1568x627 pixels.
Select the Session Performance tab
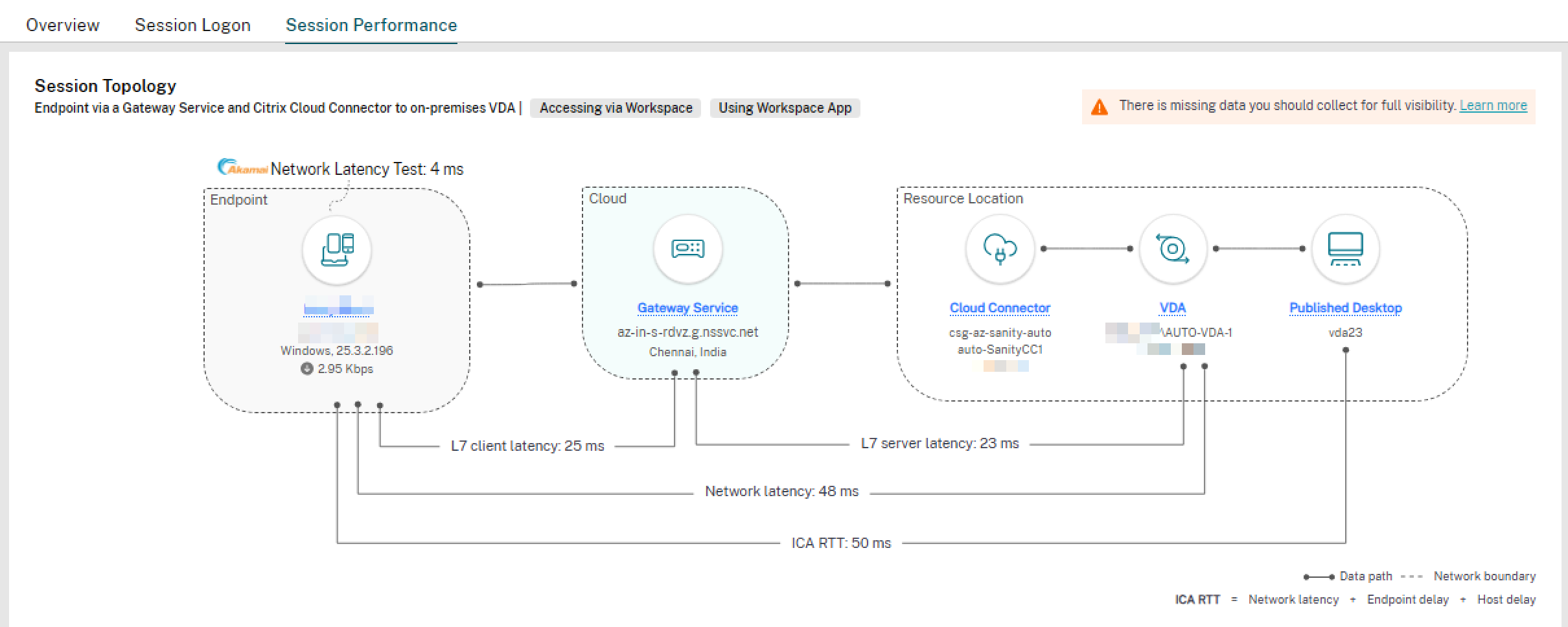coord(371,25)
